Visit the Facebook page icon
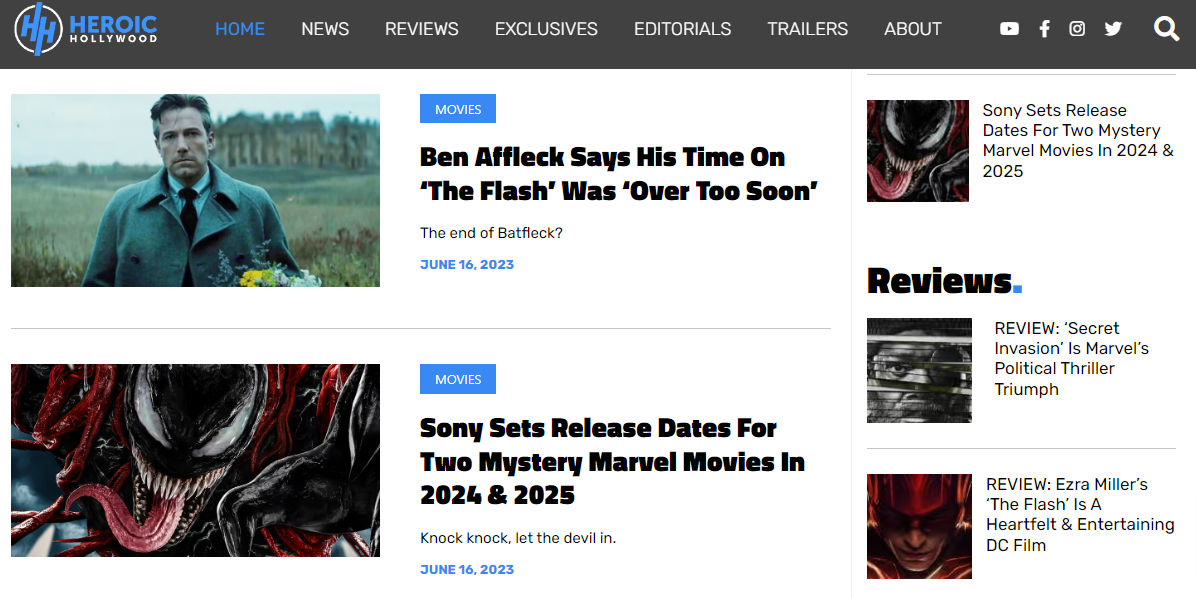 pos(1044,29)
